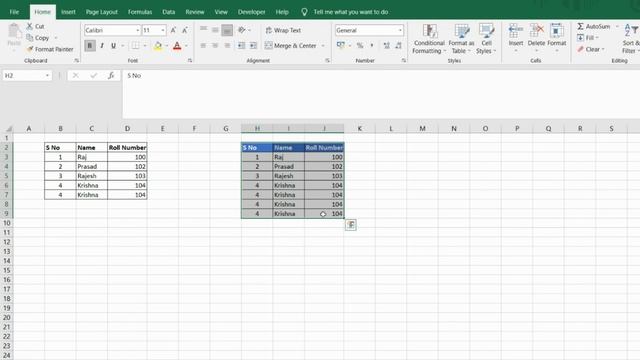The width and height of the screenshot is (640, 360).
Task: Toggle Align Left
Action: (203, 46)
